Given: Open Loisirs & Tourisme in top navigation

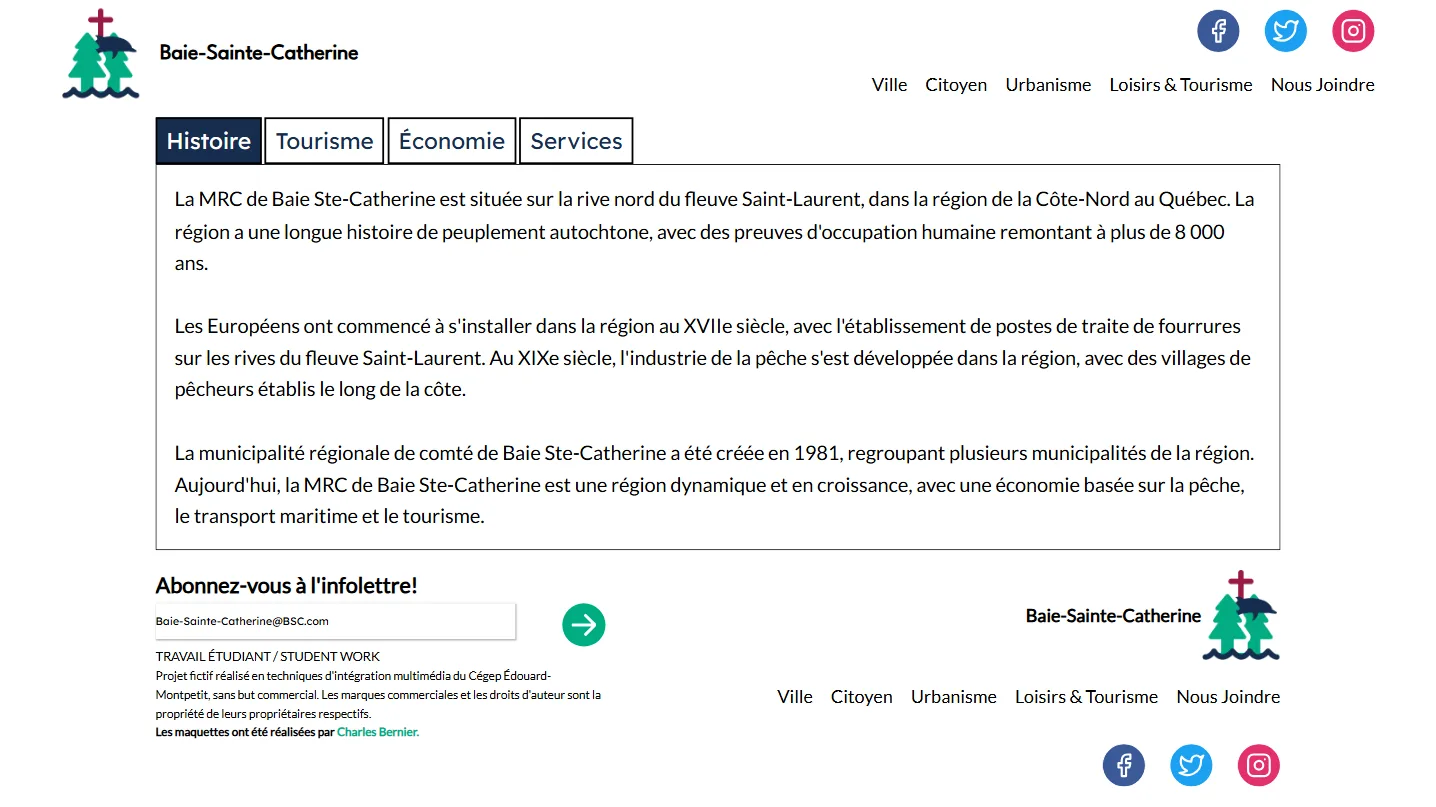Looking at the screenshot, I should tap(1180, 85).
